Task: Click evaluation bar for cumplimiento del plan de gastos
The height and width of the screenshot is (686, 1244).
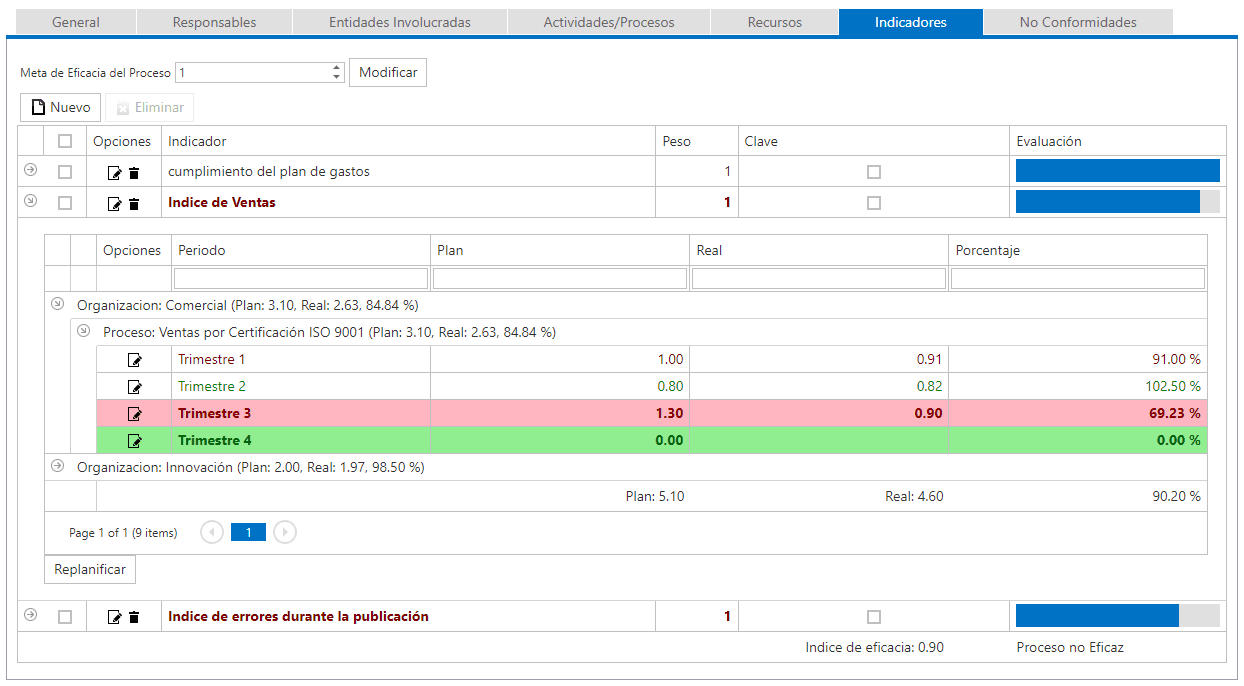Action: (1118, 171)
